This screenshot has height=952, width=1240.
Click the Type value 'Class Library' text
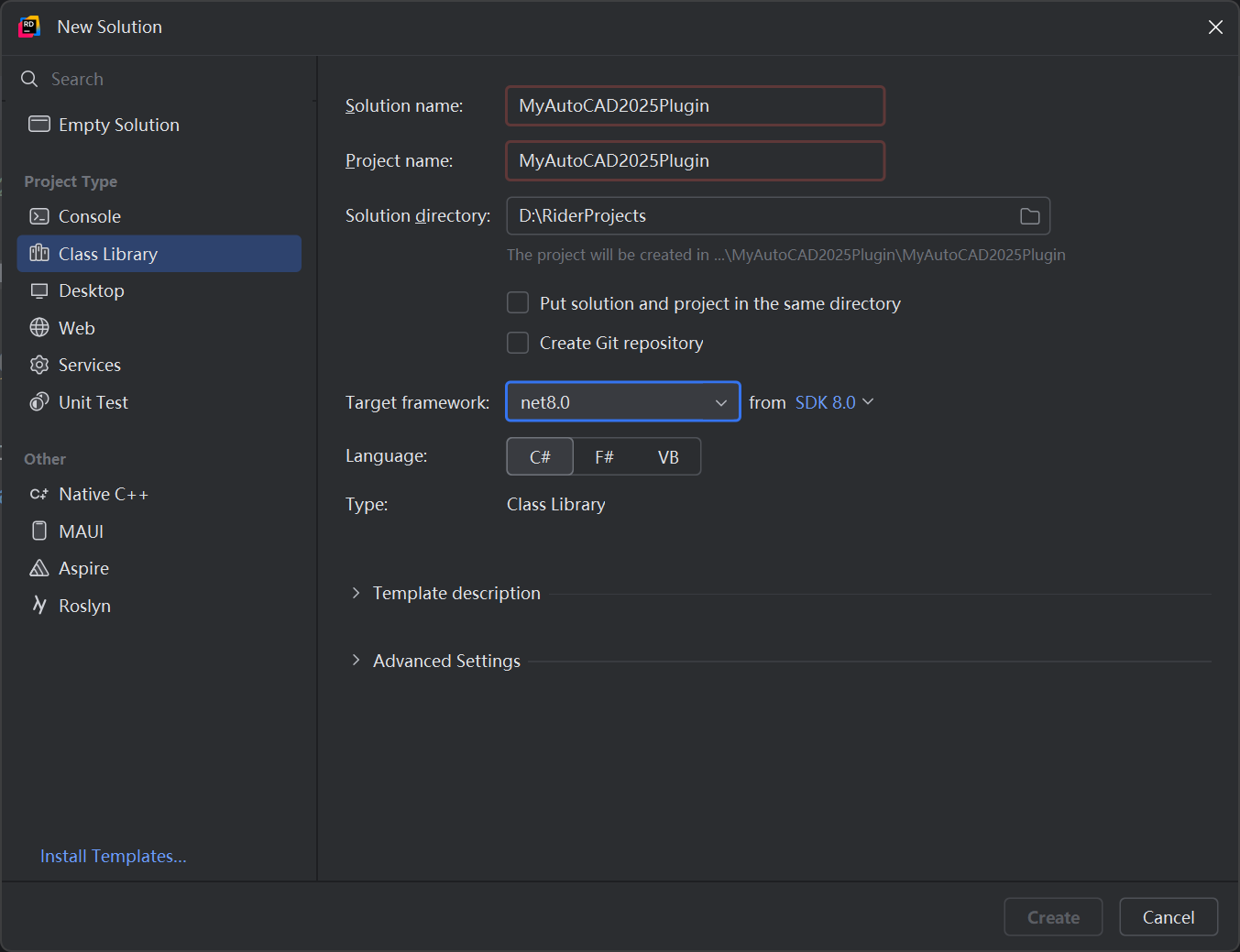pos(556,504)
